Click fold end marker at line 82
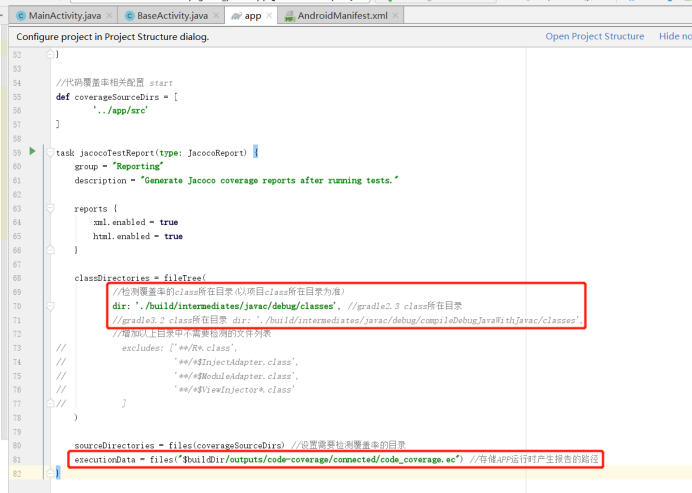The height and width of the screenshot is (493, 692). pos(50,474)
